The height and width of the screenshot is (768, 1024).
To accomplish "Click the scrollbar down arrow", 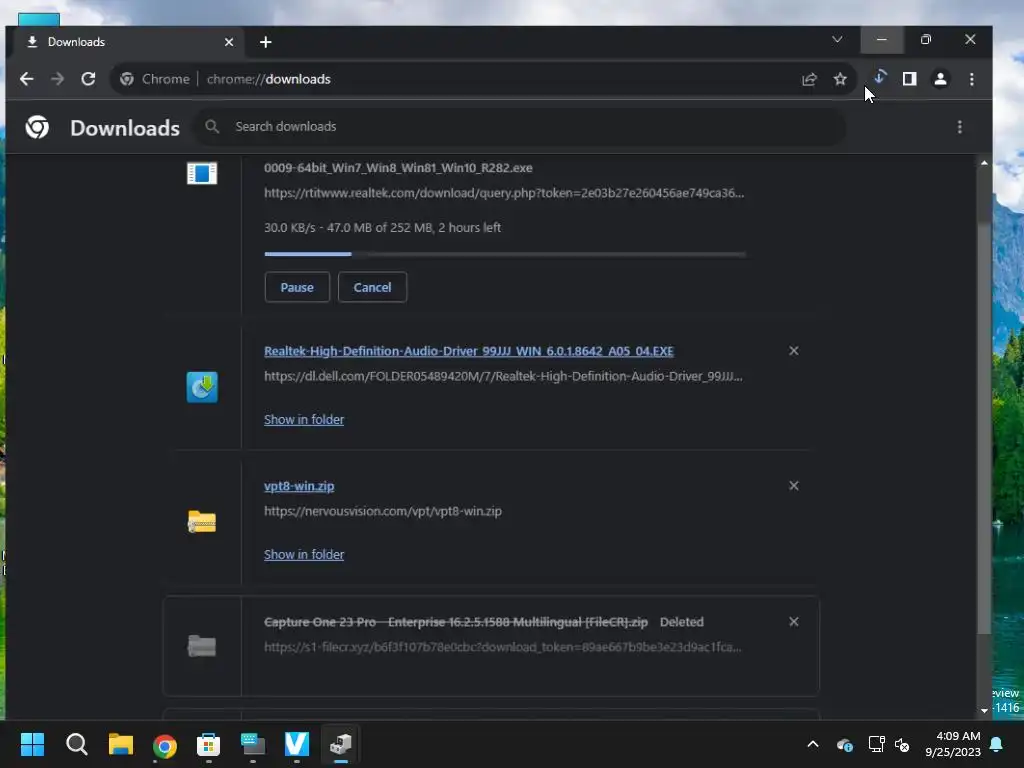I will pos(984,711).
